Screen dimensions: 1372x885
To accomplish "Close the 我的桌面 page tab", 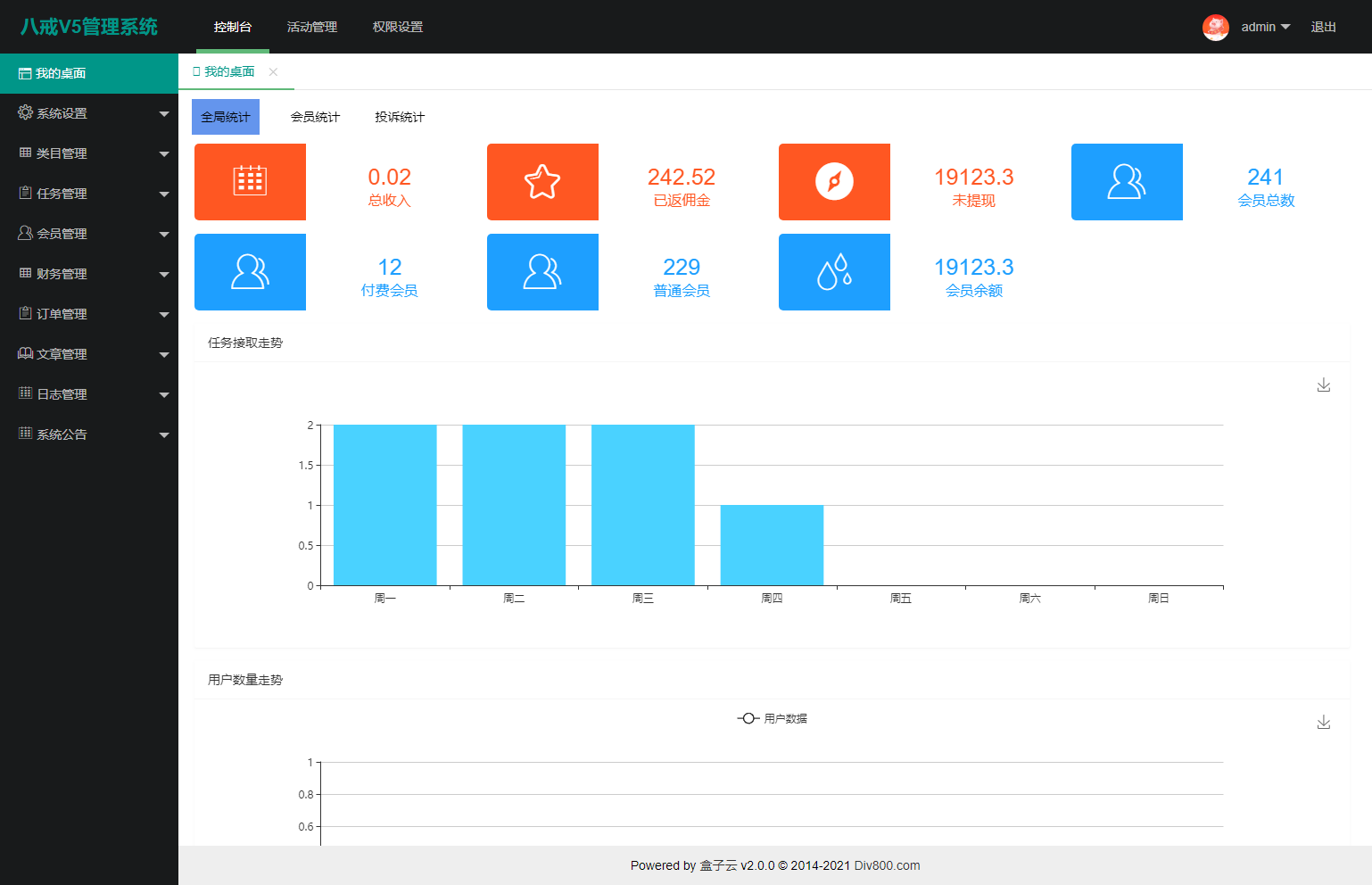I will (274, 71).
